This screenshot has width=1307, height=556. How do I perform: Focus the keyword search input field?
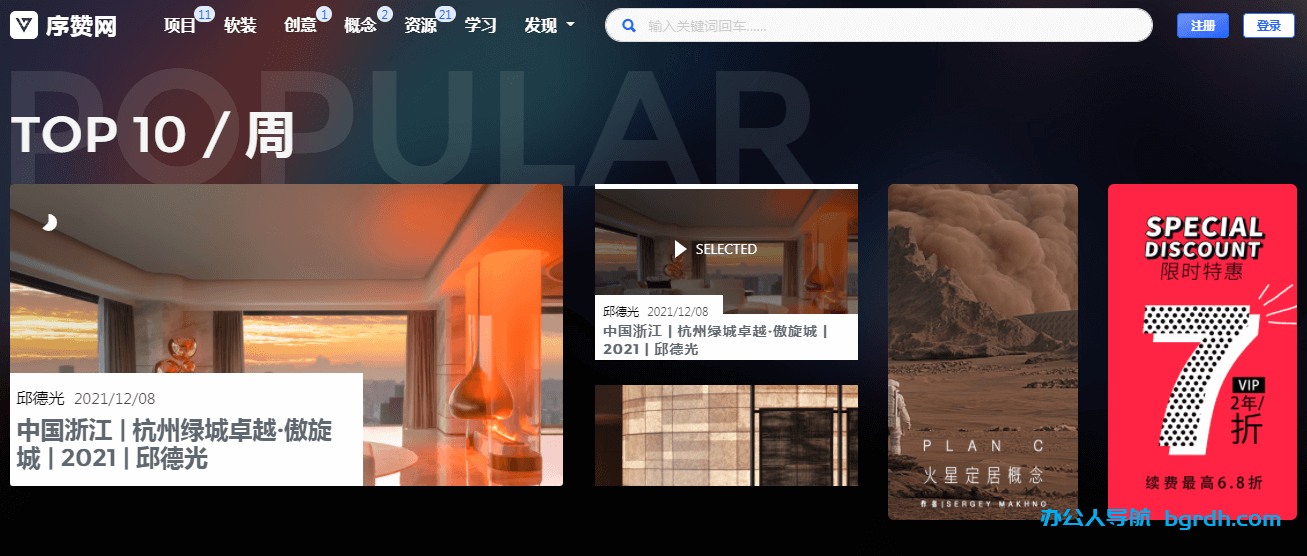click(x=890, y=26)
